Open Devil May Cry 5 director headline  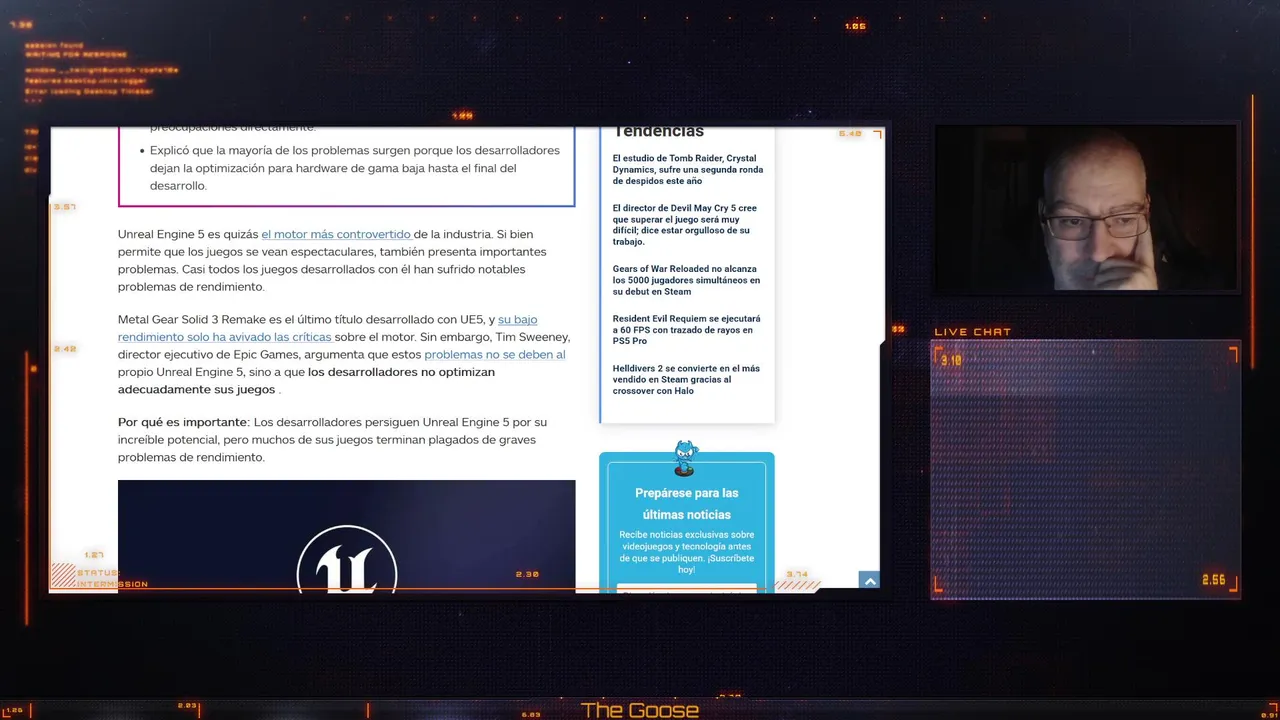685,225
